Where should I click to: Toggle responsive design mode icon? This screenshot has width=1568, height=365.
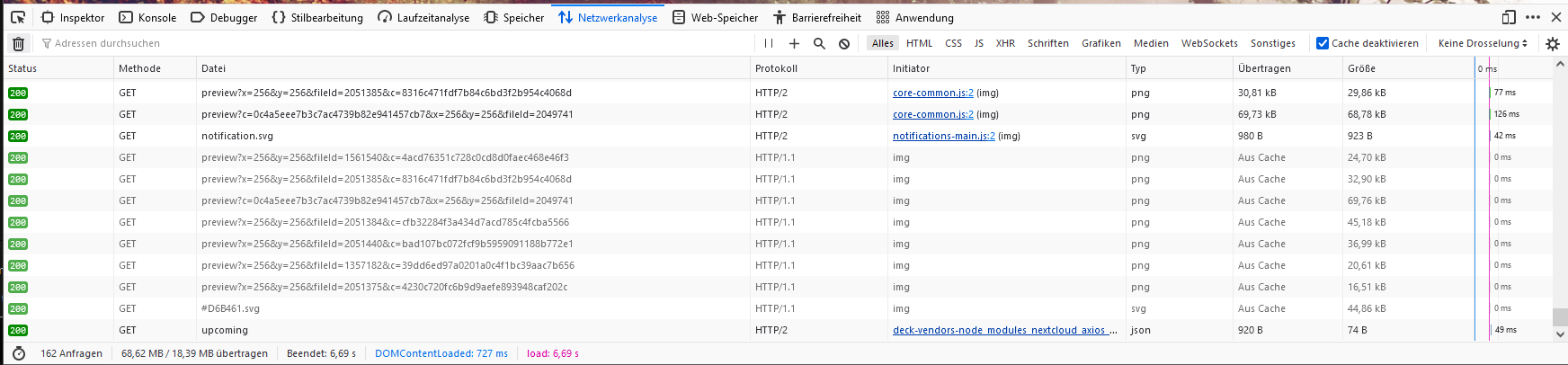pos(1509,17)
